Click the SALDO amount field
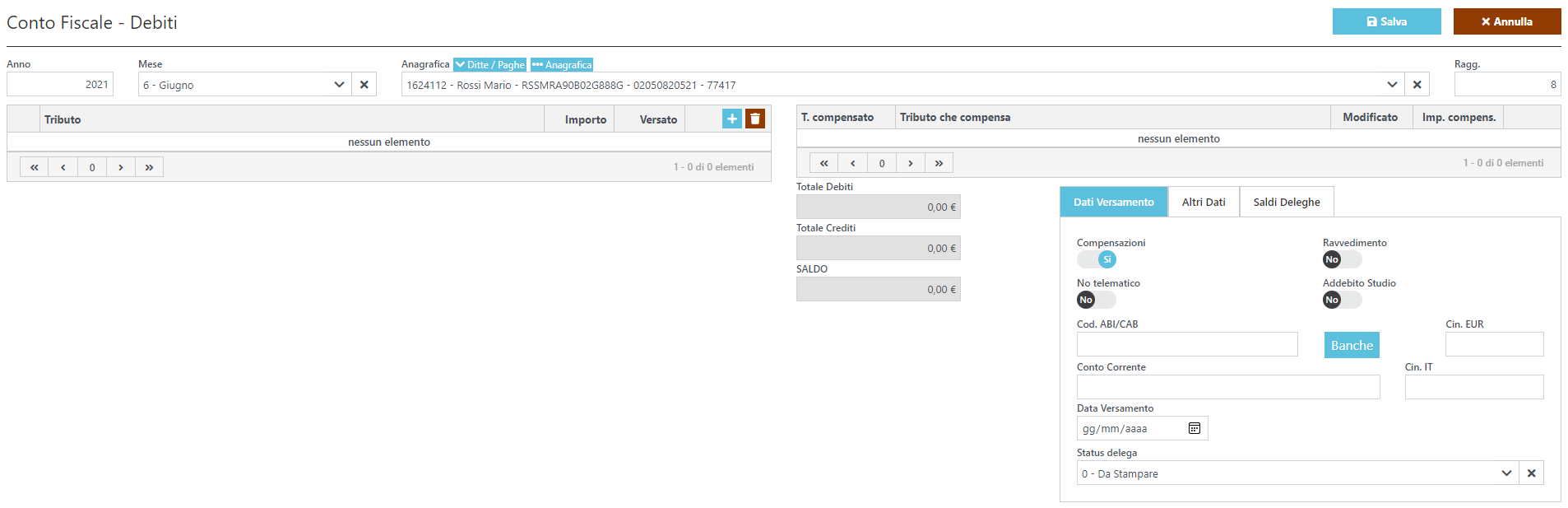1568x508 pixels. point(879,289)
